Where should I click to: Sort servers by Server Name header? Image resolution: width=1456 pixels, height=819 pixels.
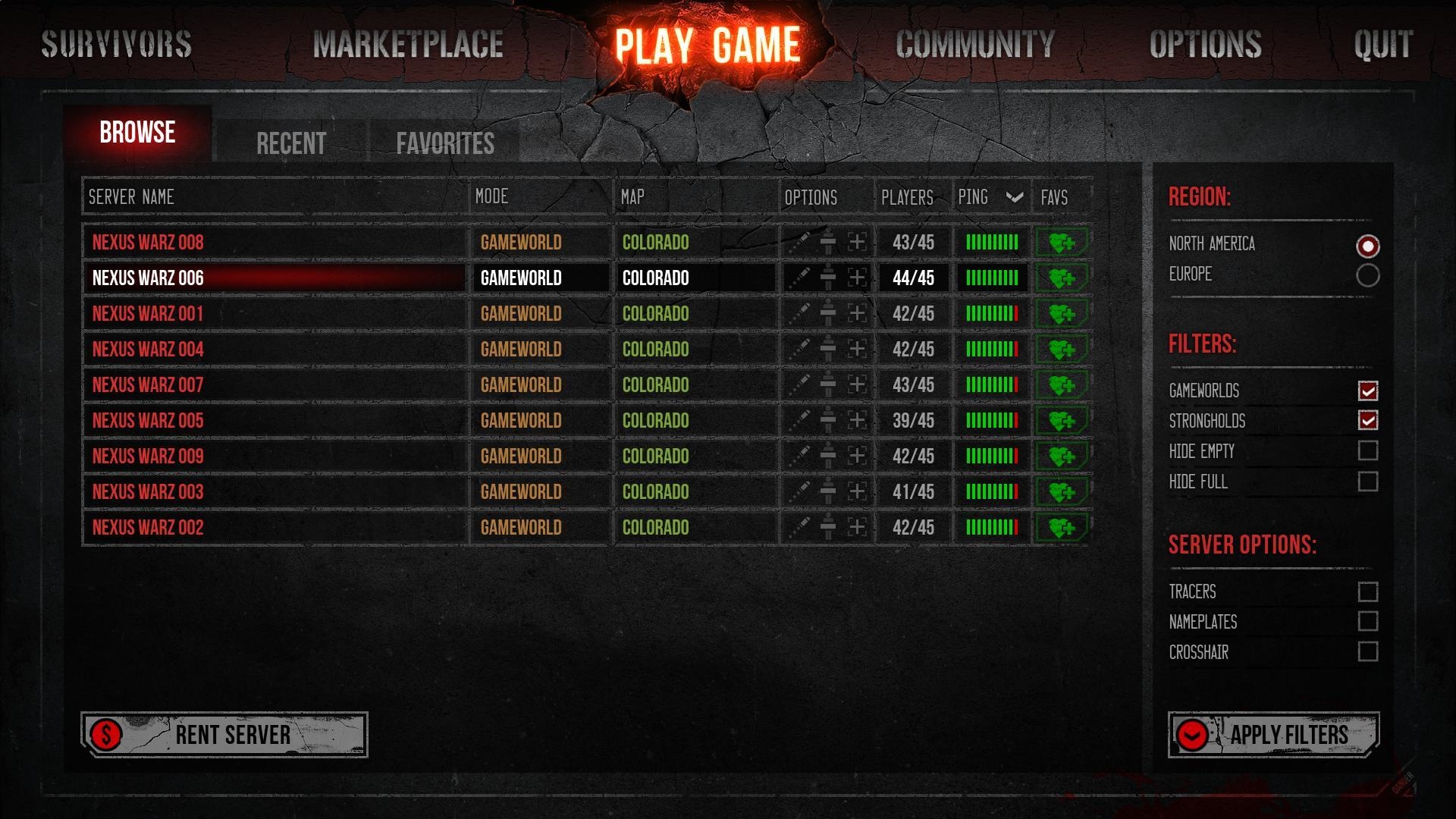tap(131, 197)
